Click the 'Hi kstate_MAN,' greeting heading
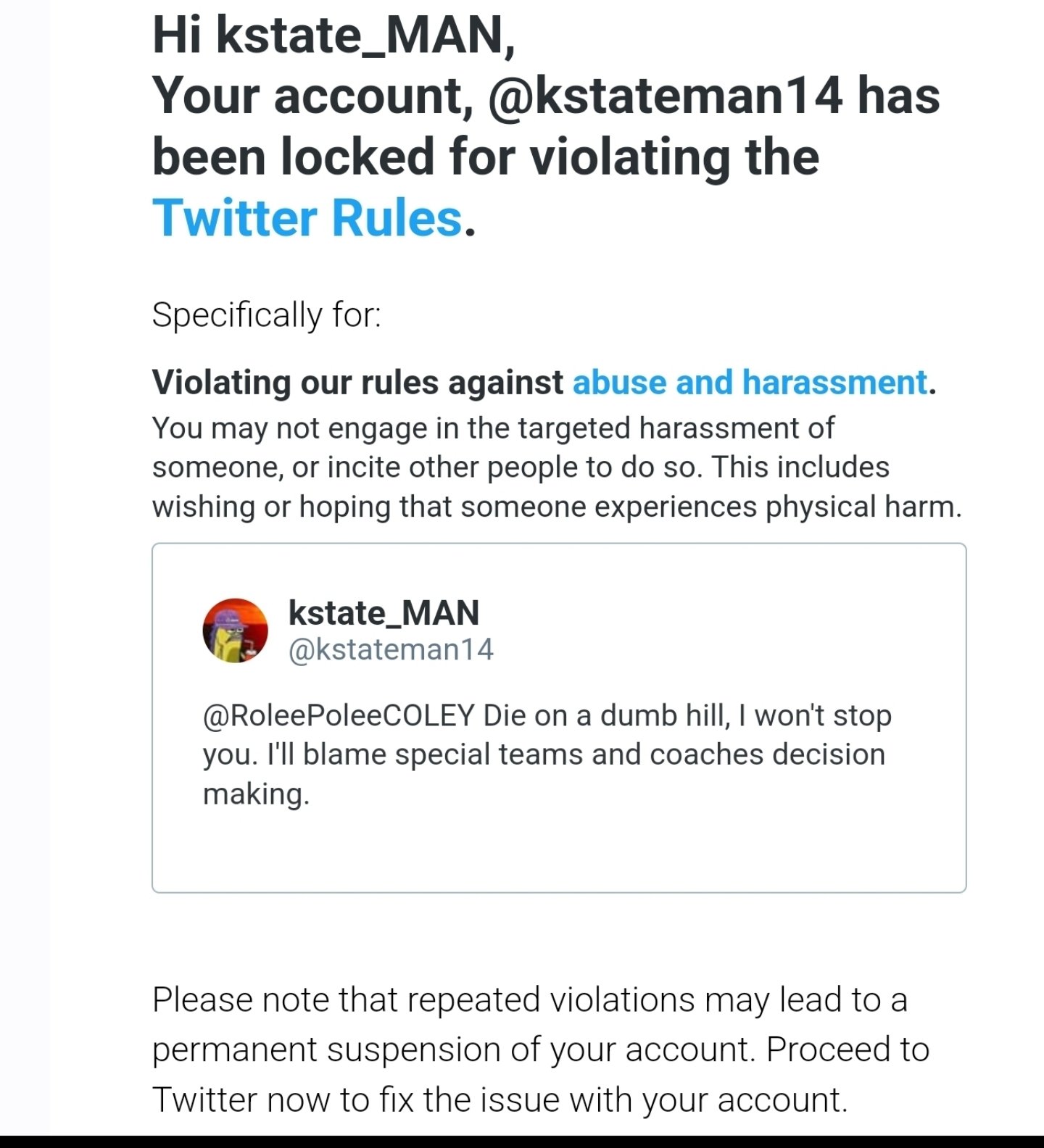The image size is (1044, 1148). [333, 35]
